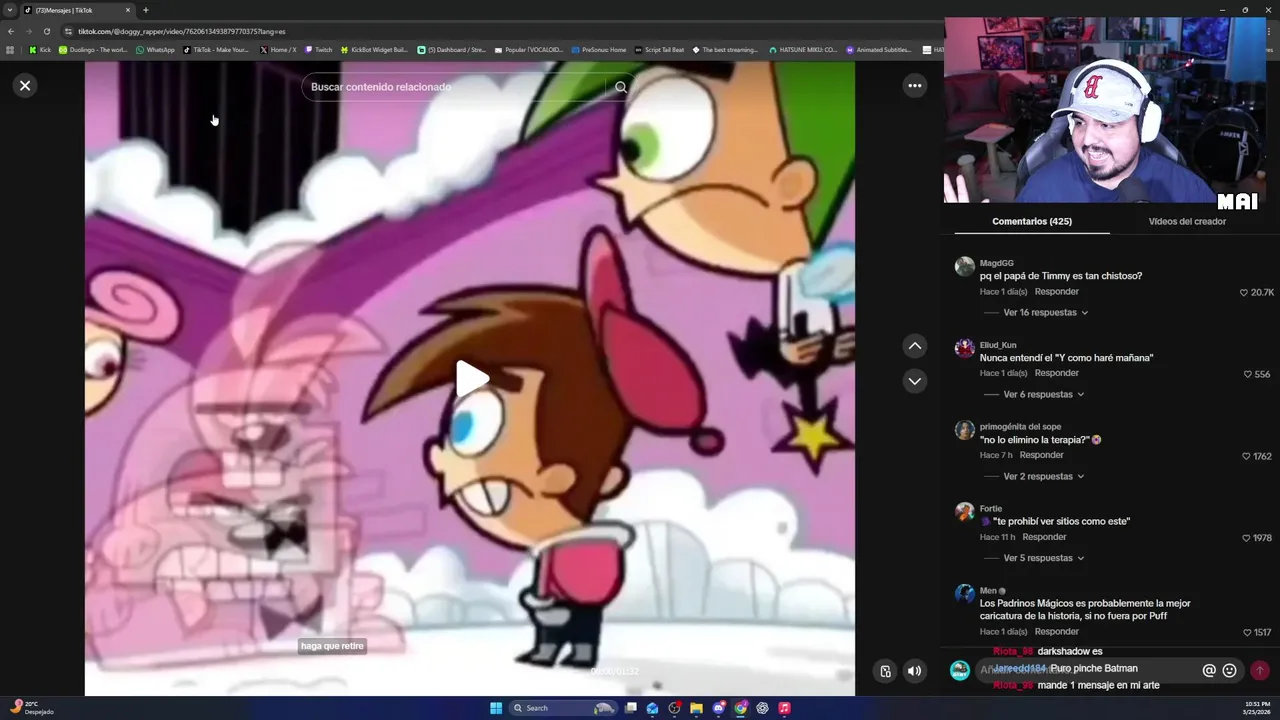Go back with browser back arrow
This screenshot has width=1280, height=720.
point(11,31)
